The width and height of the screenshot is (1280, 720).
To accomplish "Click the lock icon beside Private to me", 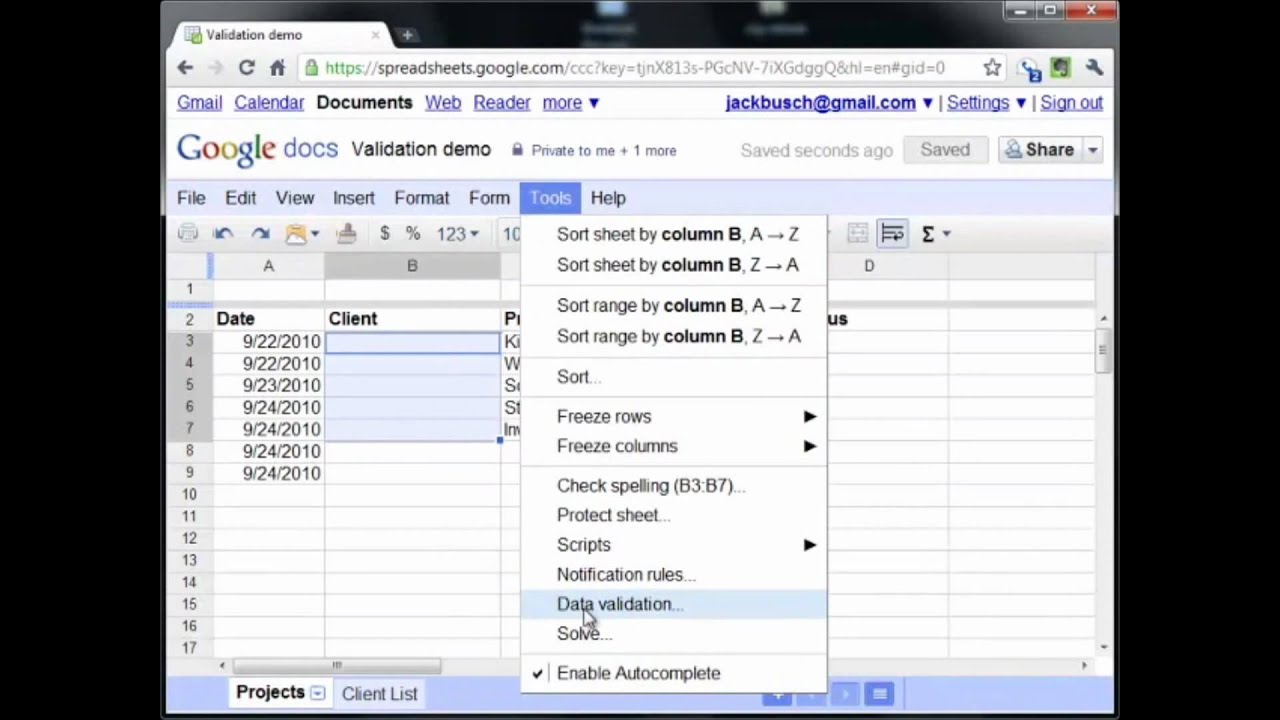I will [517, 150].
